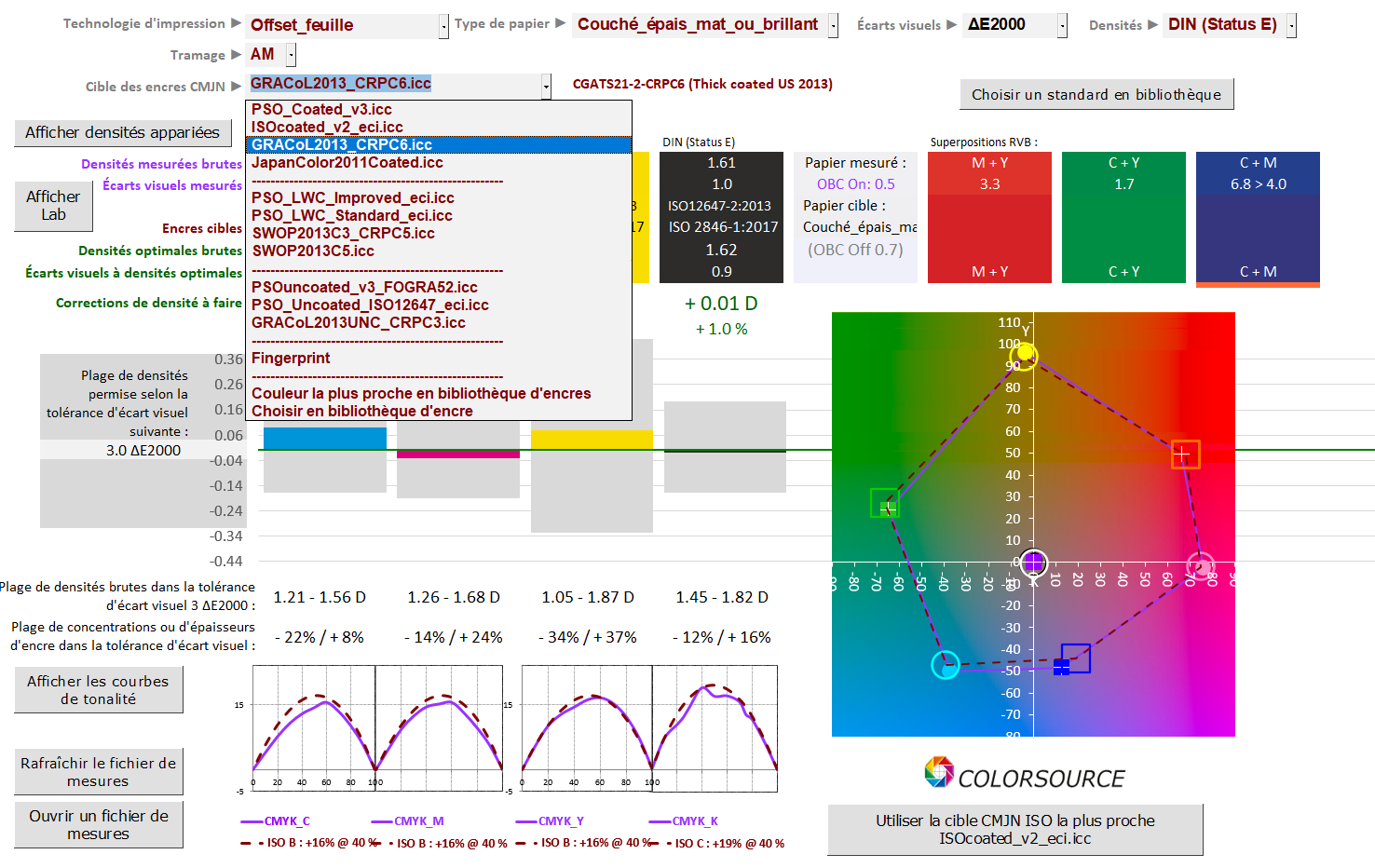
Task: Choose the highlighted GRACoL2013_CRPC6.icc list entry
Action: pos(439,145)
